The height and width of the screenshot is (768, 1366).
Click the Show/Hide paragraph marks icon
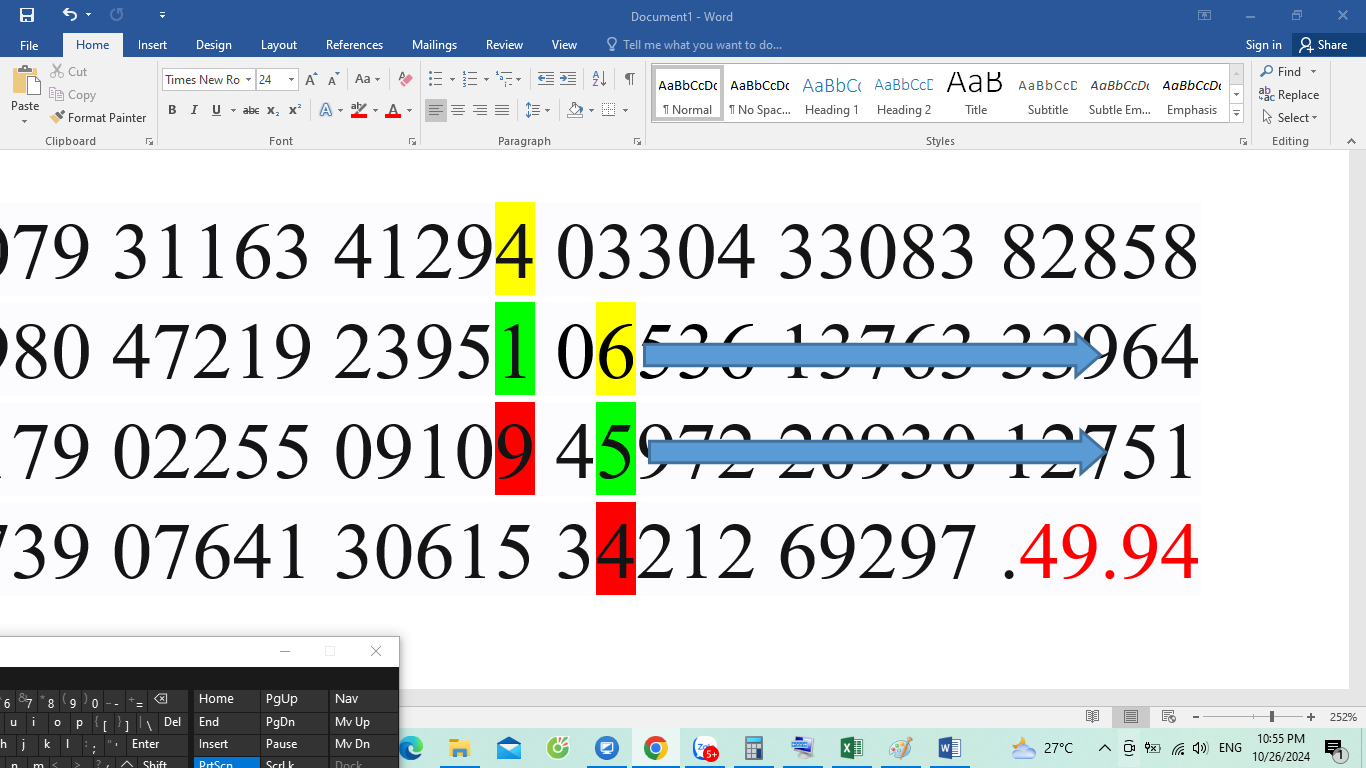click(x=629, y=79)
